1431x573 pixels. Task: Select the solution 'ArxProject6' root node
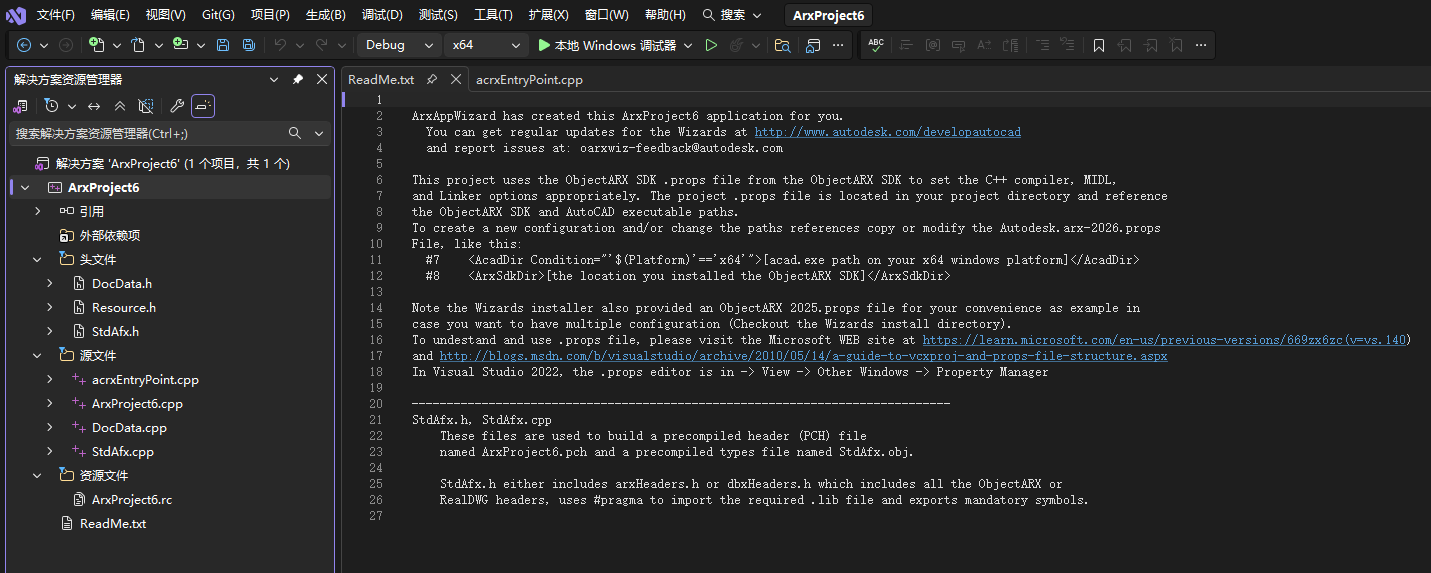[x=172, y=164]
